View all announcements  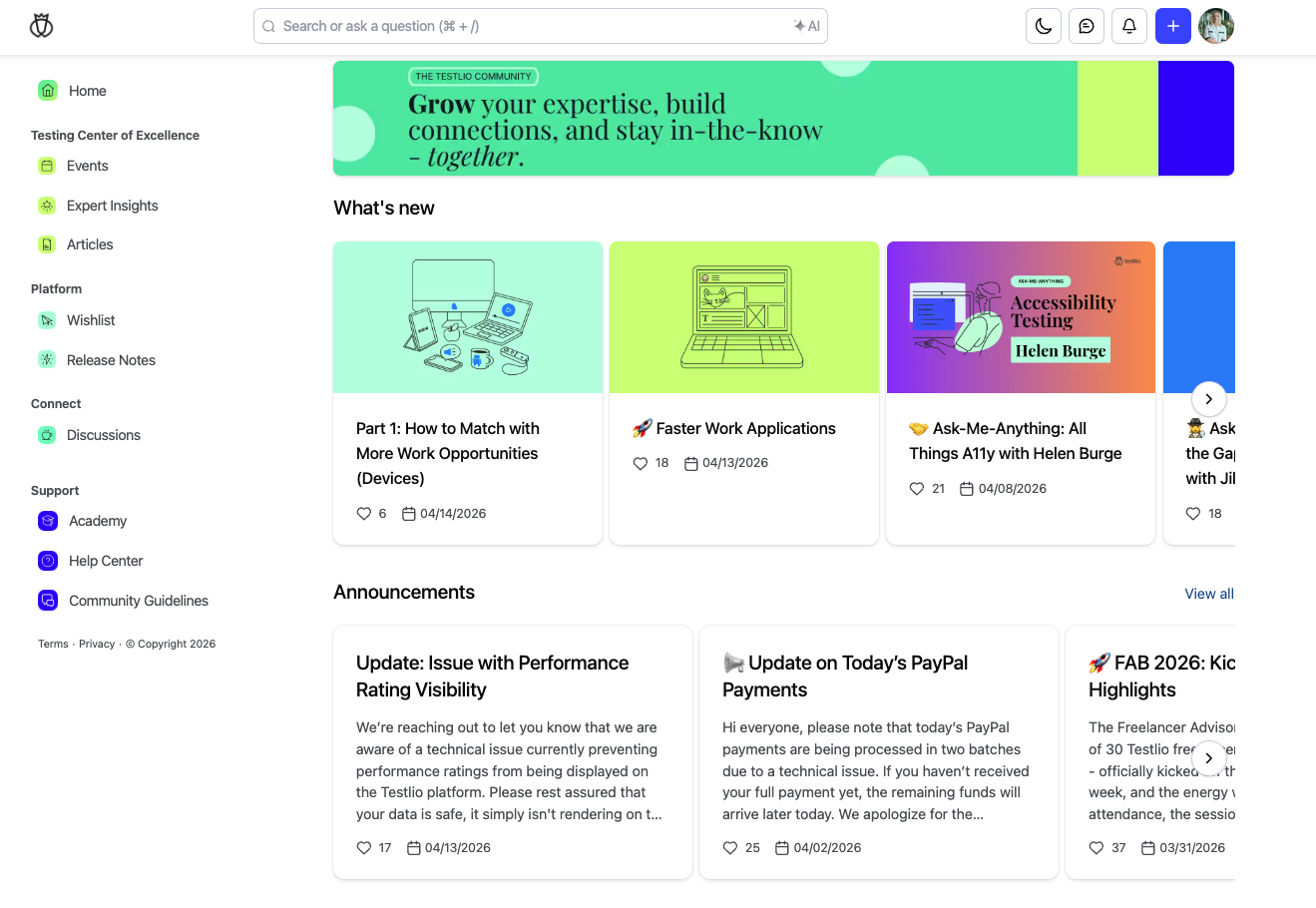(1209, 594)
